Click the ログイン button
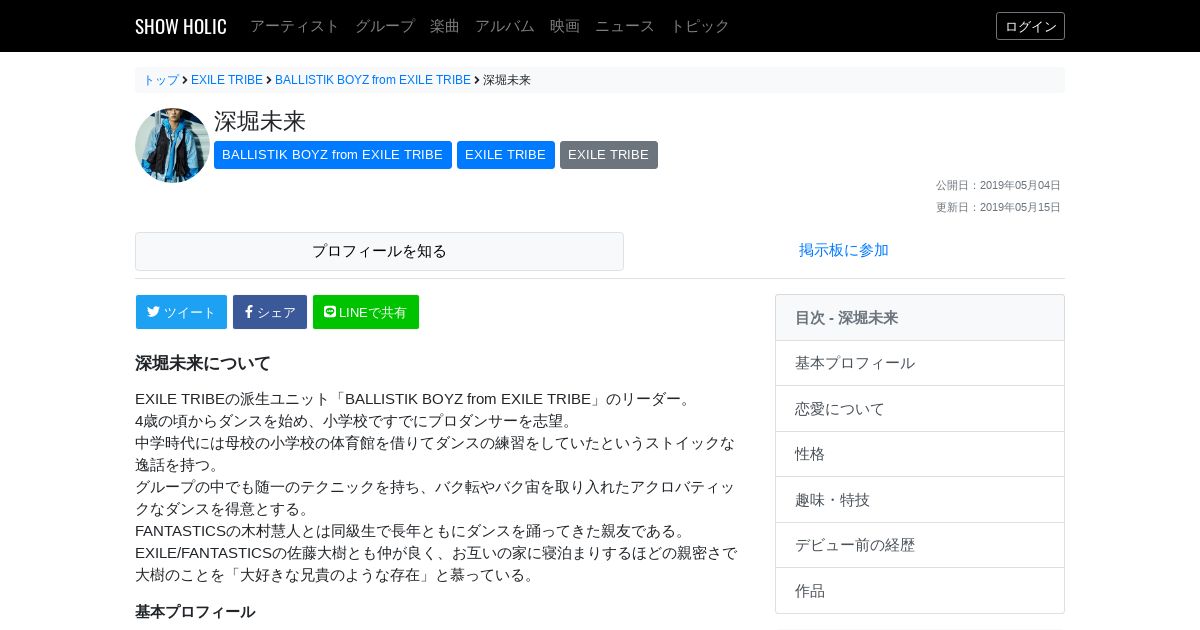 1030,26
